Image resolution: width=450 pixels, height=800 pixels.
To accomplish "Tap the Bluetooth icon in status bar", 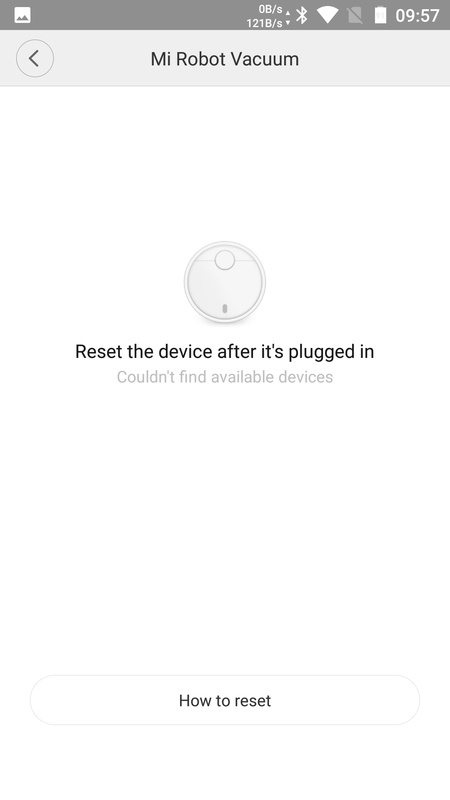I will click(x=303, y=15).
